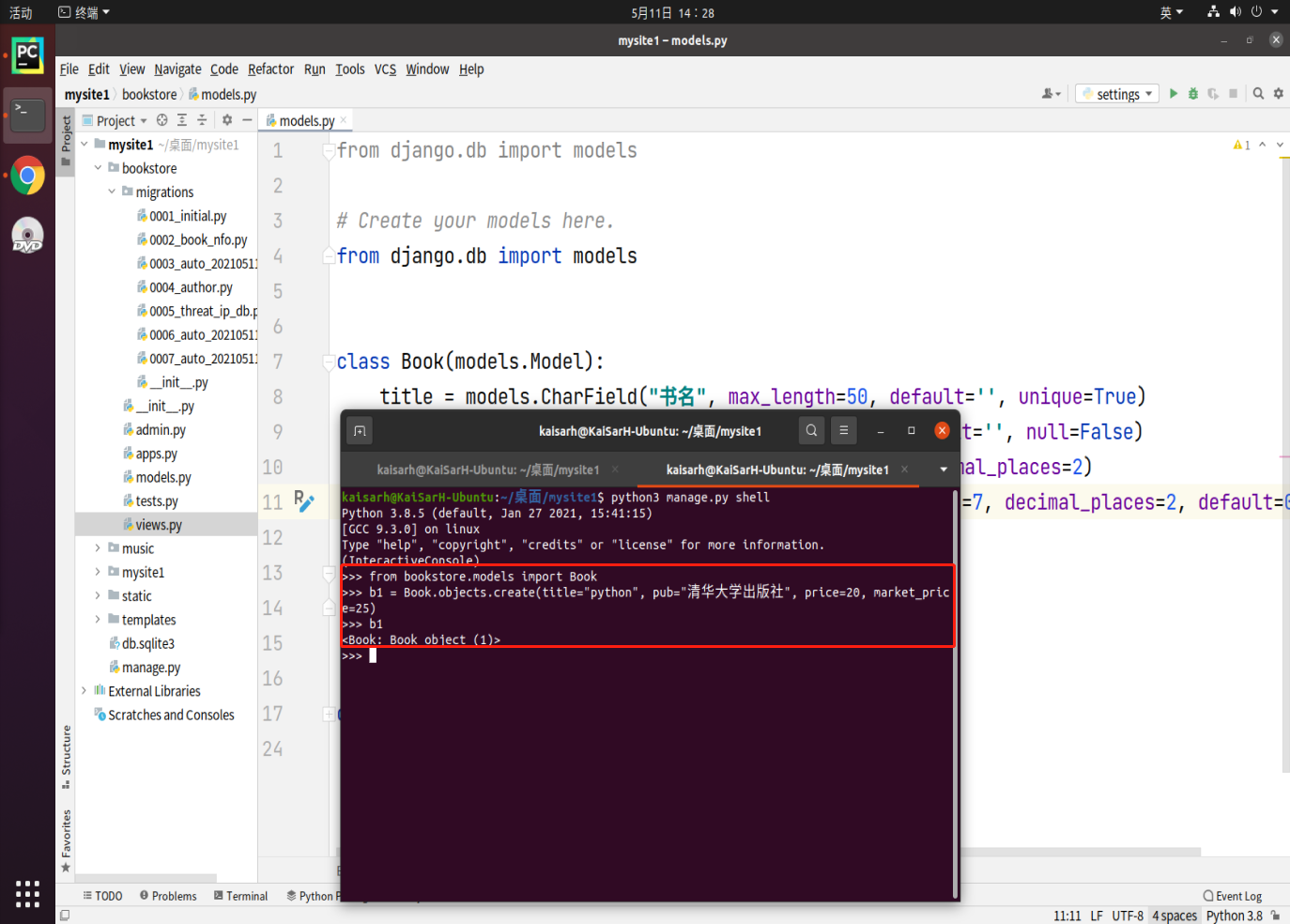Click the terminal search icon

point(811,430)
